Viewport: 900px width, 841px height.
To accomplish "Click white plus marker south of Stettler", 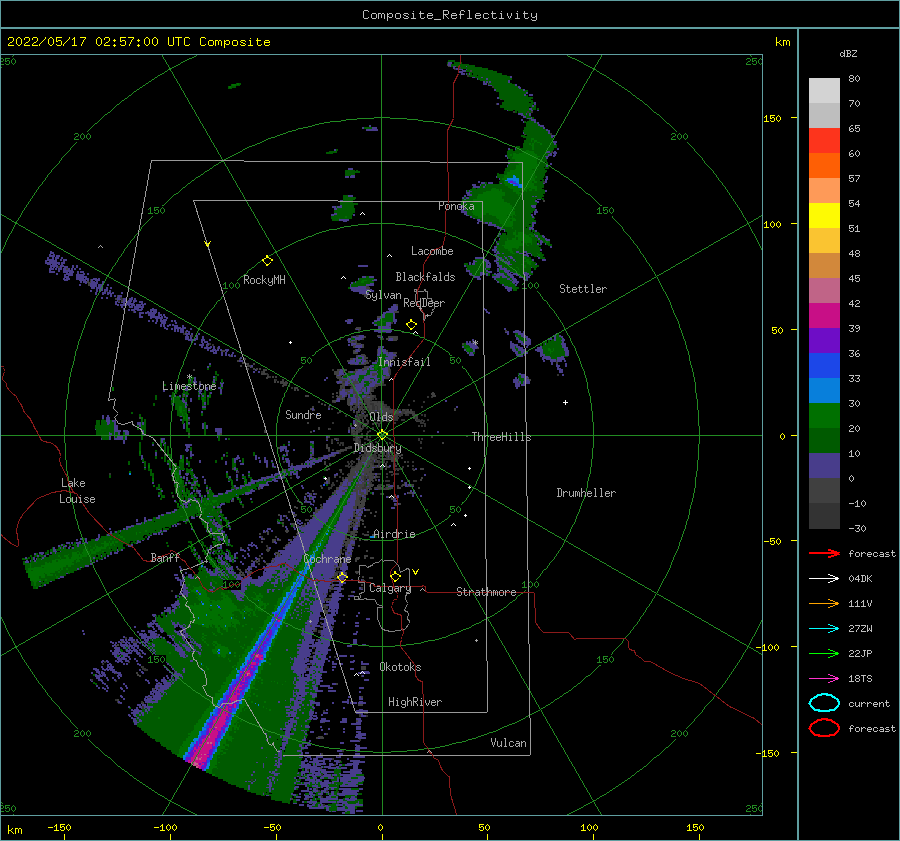I will pos(565,402).
